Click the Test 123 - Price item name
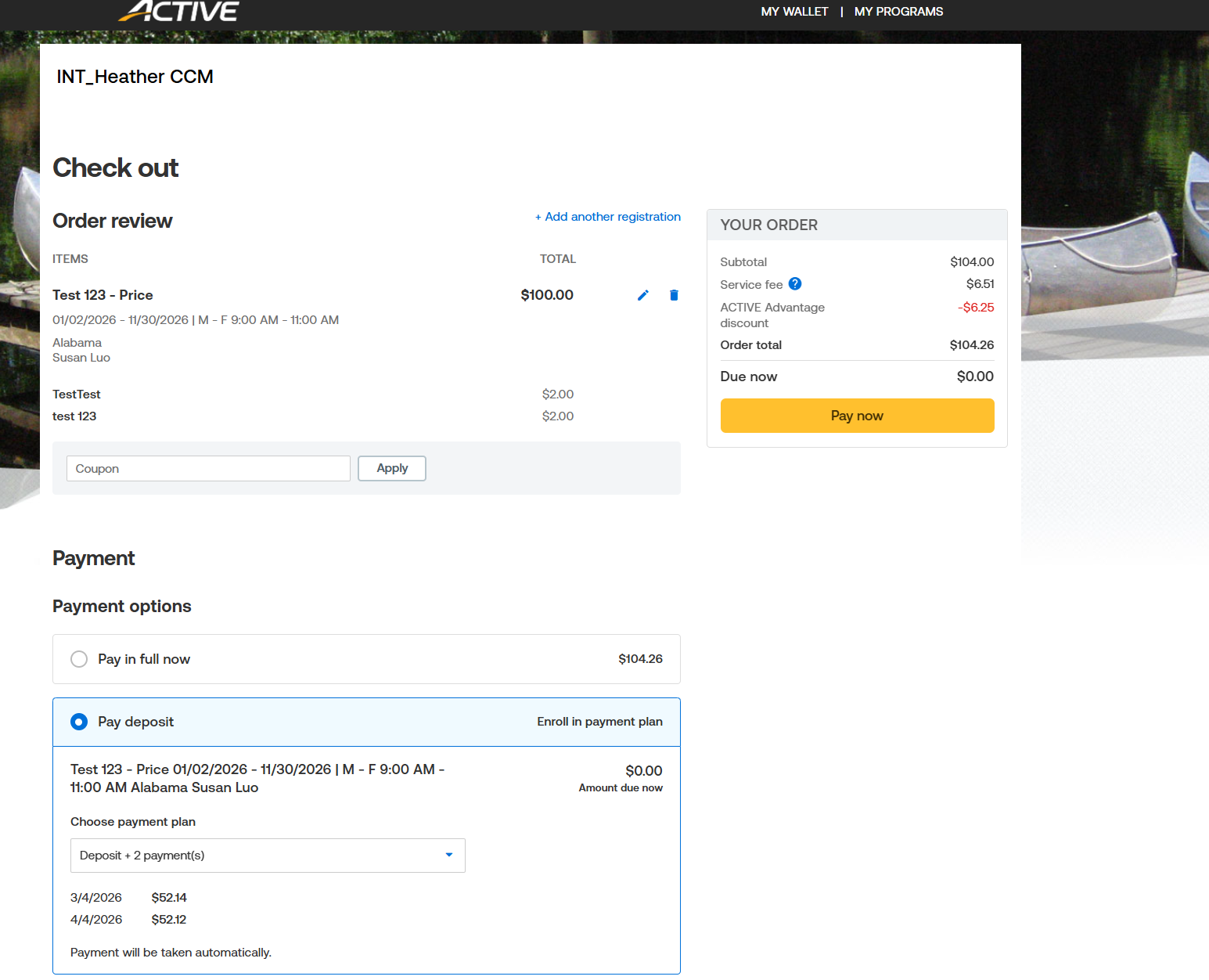Image resolution: width=1209 pixels, height=980 pixels. pos(103,295)
